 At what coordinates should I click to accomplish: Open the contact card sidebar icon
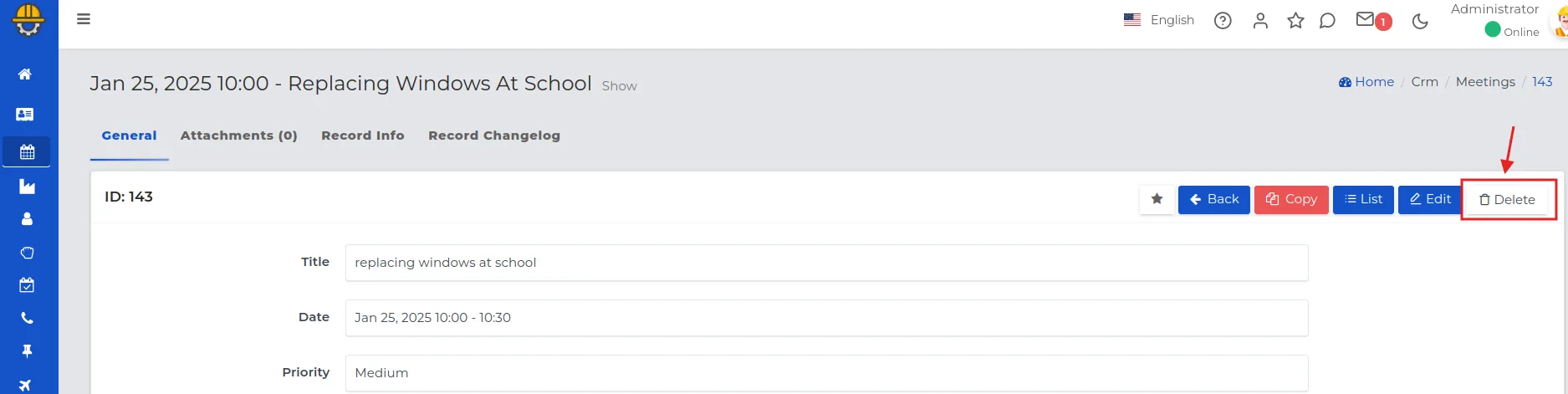pyautogui.click(x=25, y=114)
